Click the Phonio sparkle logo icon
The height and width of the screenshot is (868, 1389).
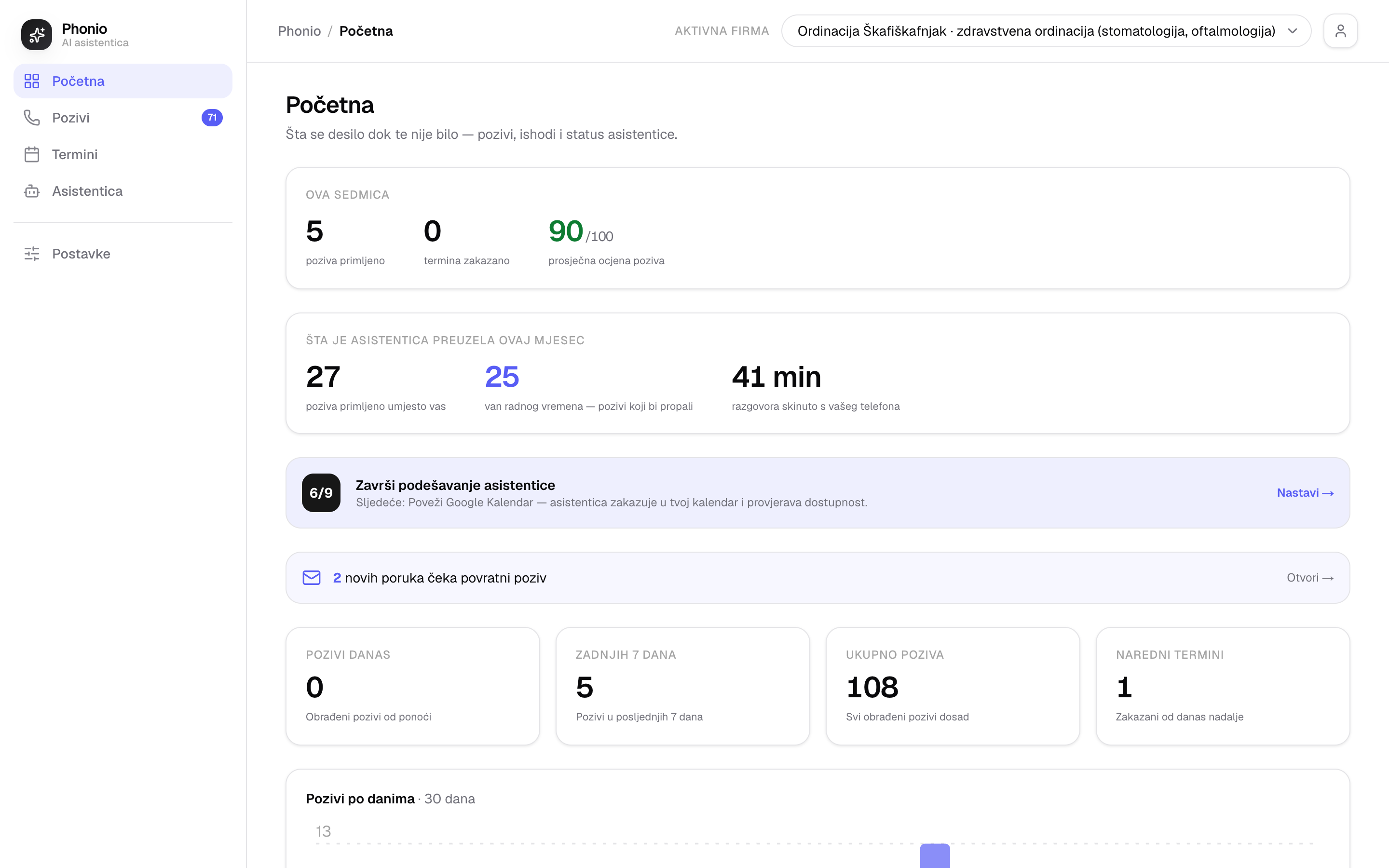click(x=37, y=34)
